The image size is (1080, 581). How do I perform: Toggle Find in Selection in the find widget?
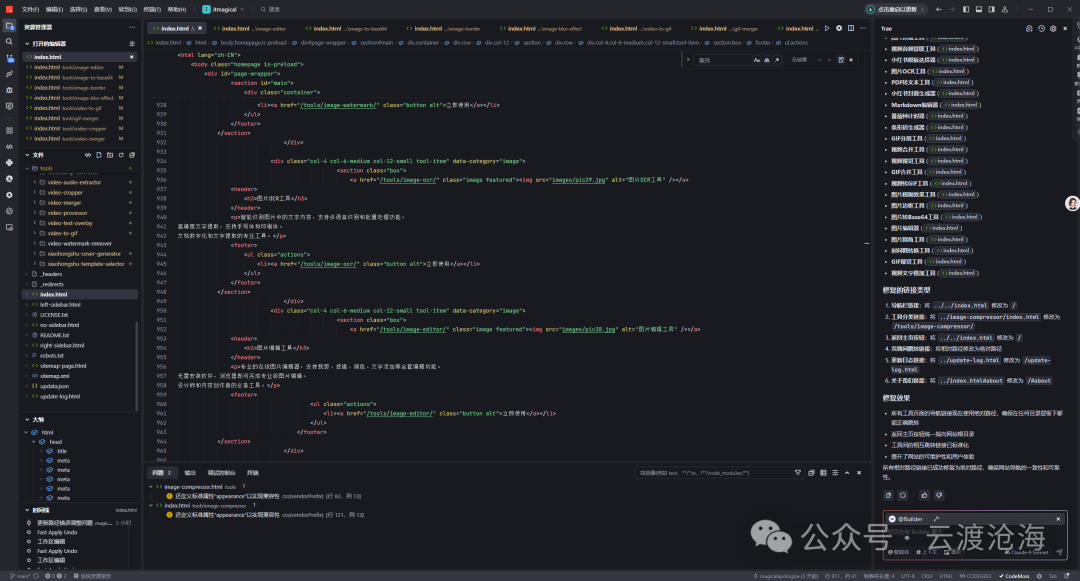coord(841,60)
